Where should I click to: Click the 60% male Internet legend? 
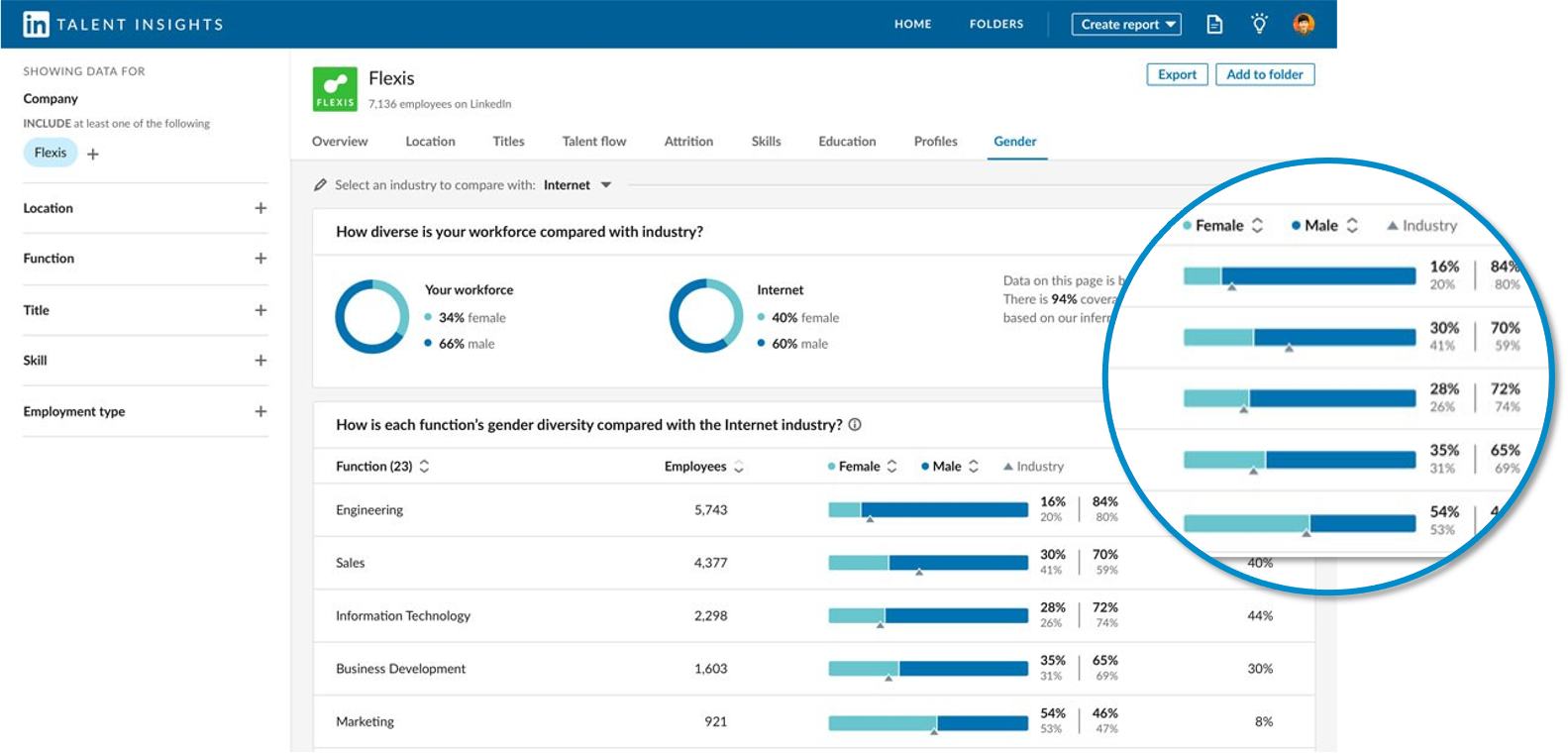click(x=792, y=344)
